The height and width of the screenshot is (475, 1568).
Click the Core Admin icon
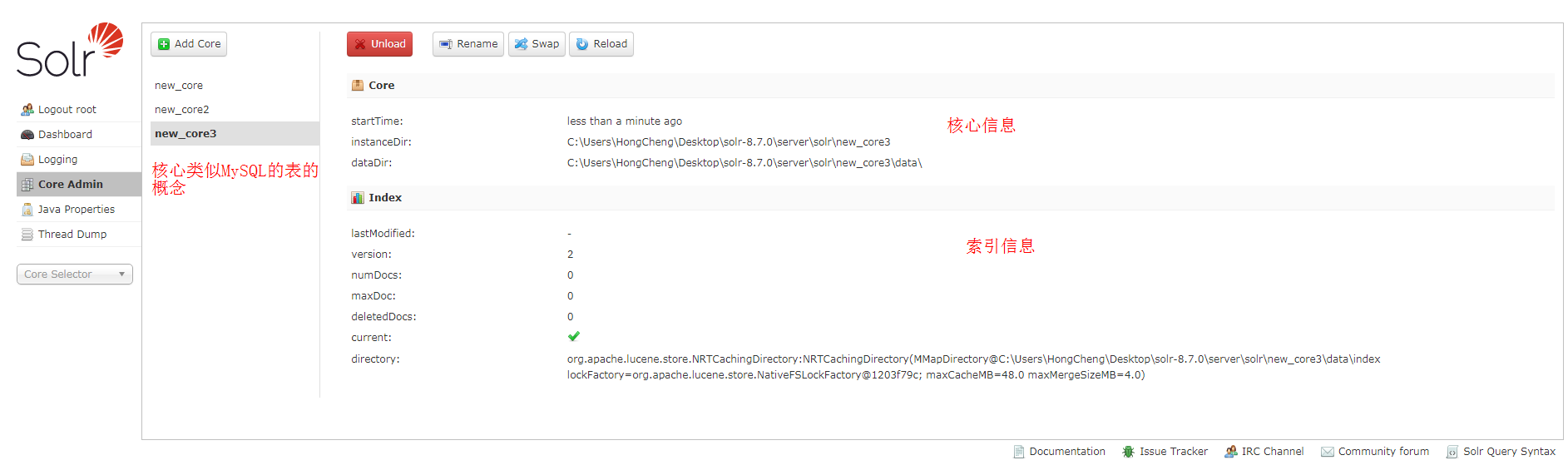click(x=27, y=185)
